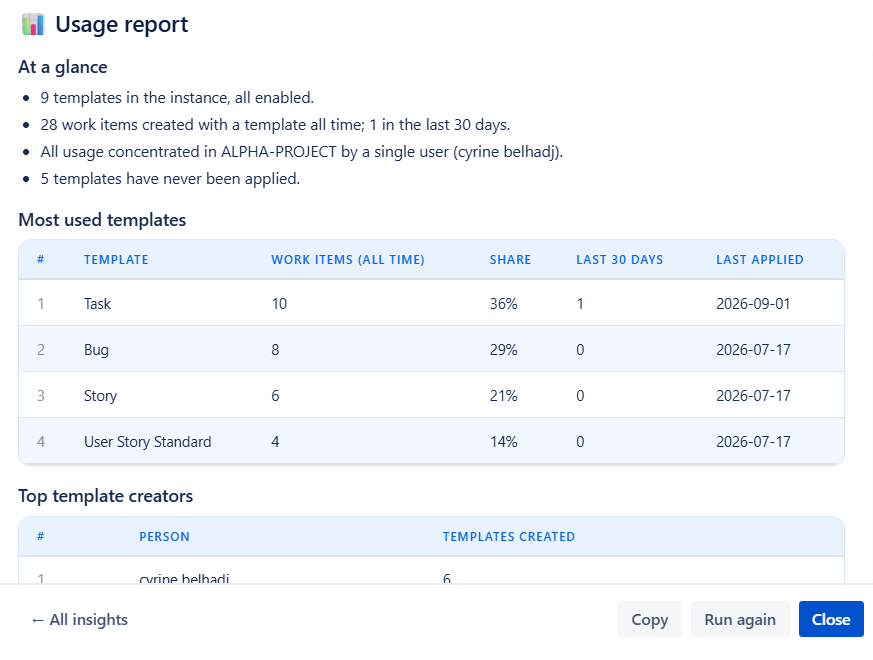Click the date 2026-09-01
This screenshot has width=873, height=660.
pos(753,304)
